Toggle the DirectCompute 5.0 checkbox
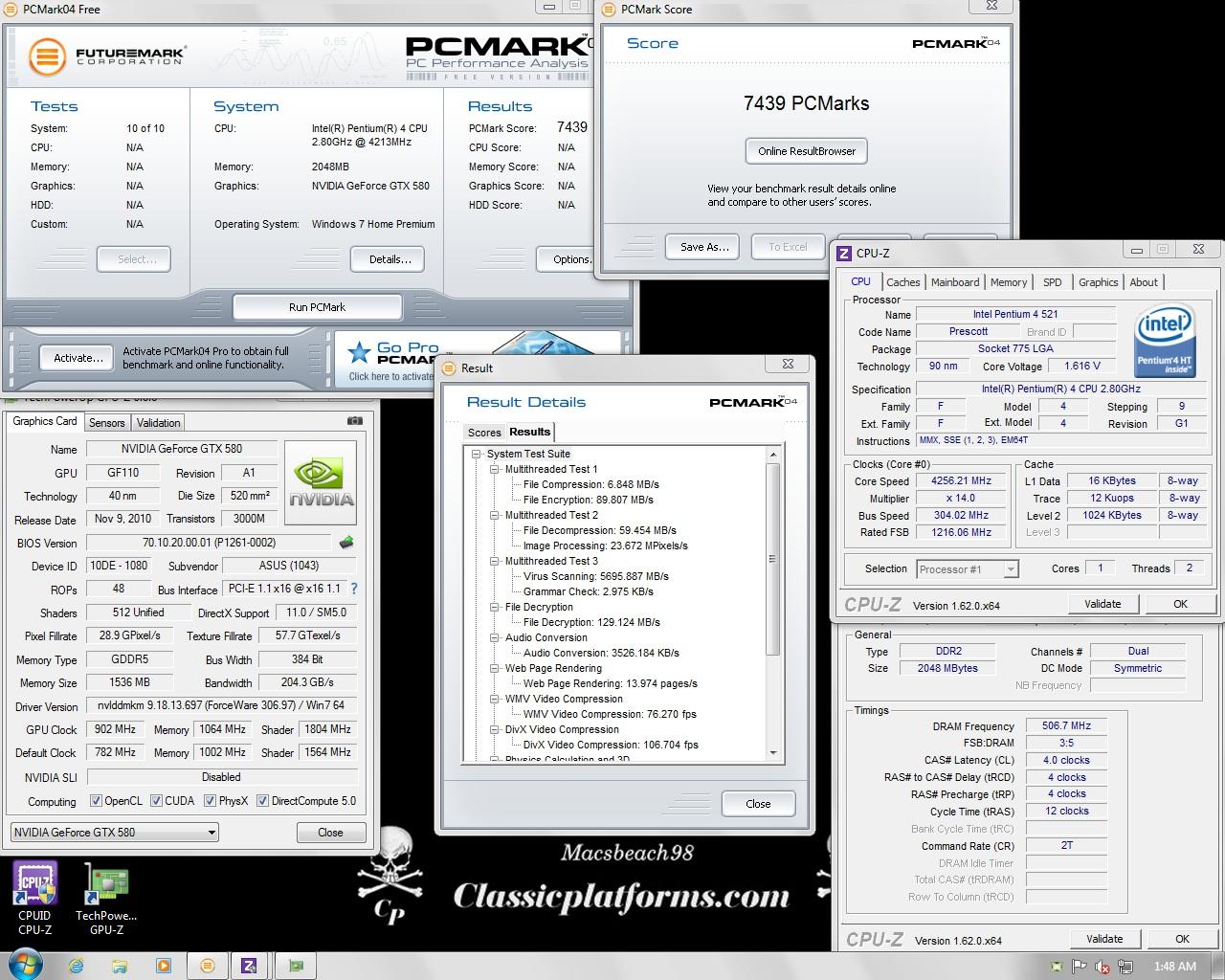Screen dimensions: 1225x980 tap(262, 801)
